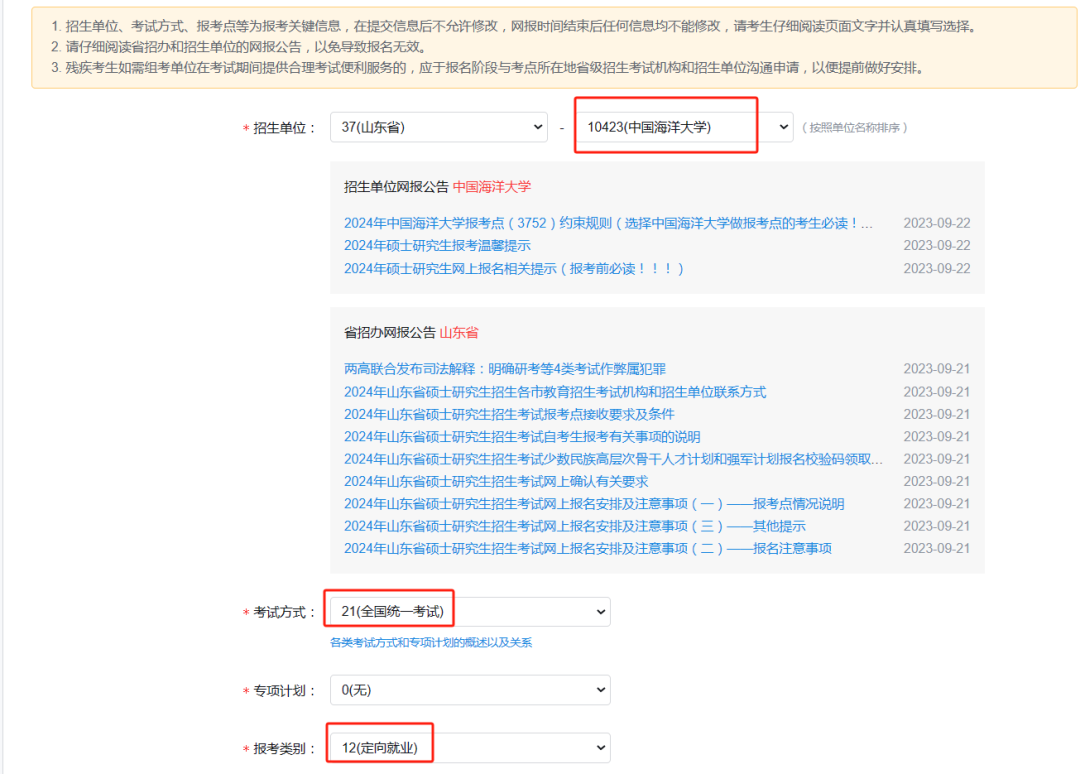Screen dimensions: 1080x774
Task: Open the 报考类别 12(定向就业) dropdown
Action: [470, 748]
